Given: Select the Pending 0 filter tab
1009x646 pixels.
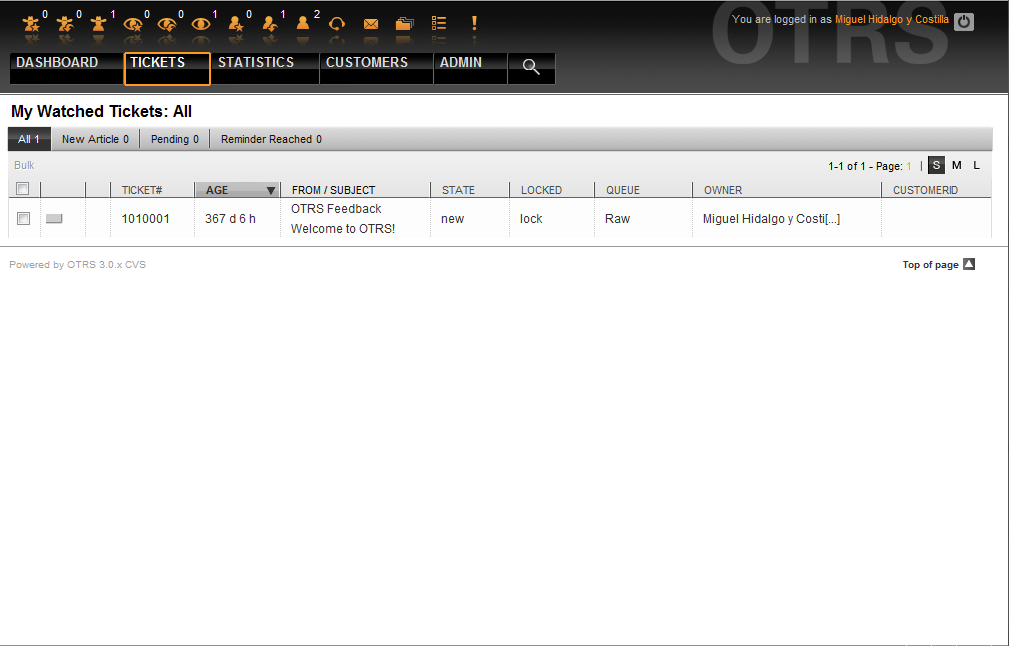Looking at the screenshot, I should coord(174,140).
